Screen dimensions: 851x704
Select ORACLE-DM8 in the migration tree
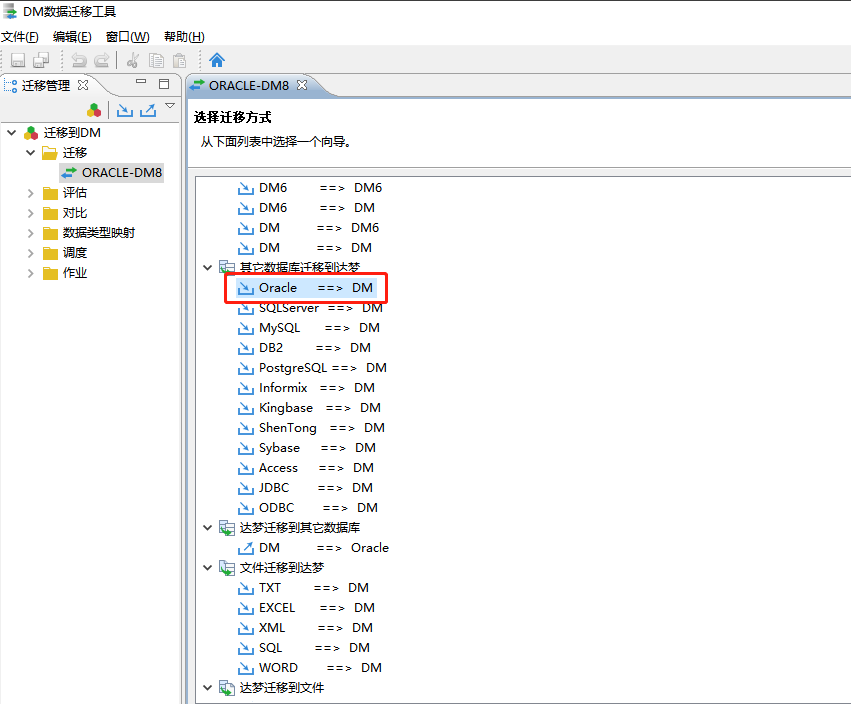pyautogui.click(x=112, y=173)
